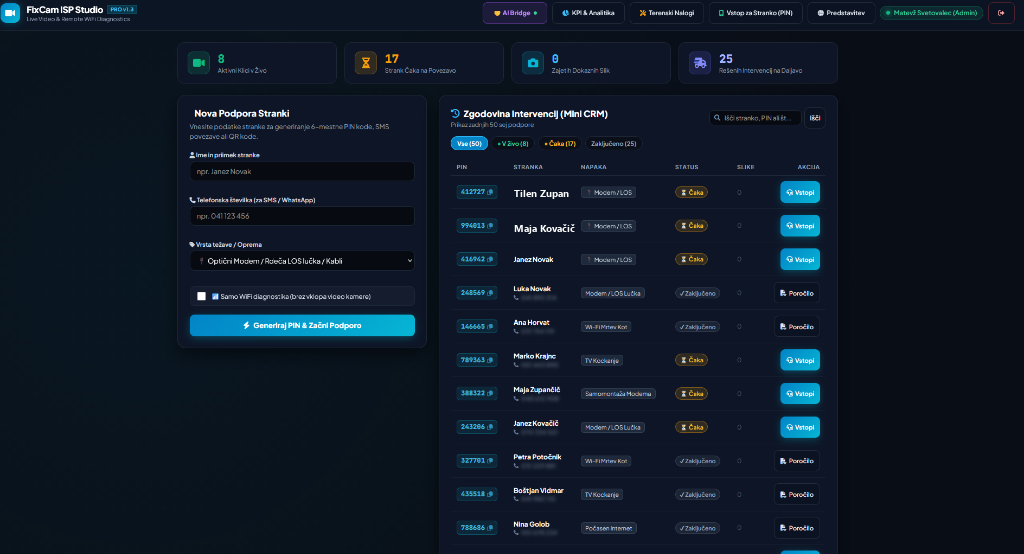Click the Čaka status badge for Tilen Zupan

(x=691, y=193)
